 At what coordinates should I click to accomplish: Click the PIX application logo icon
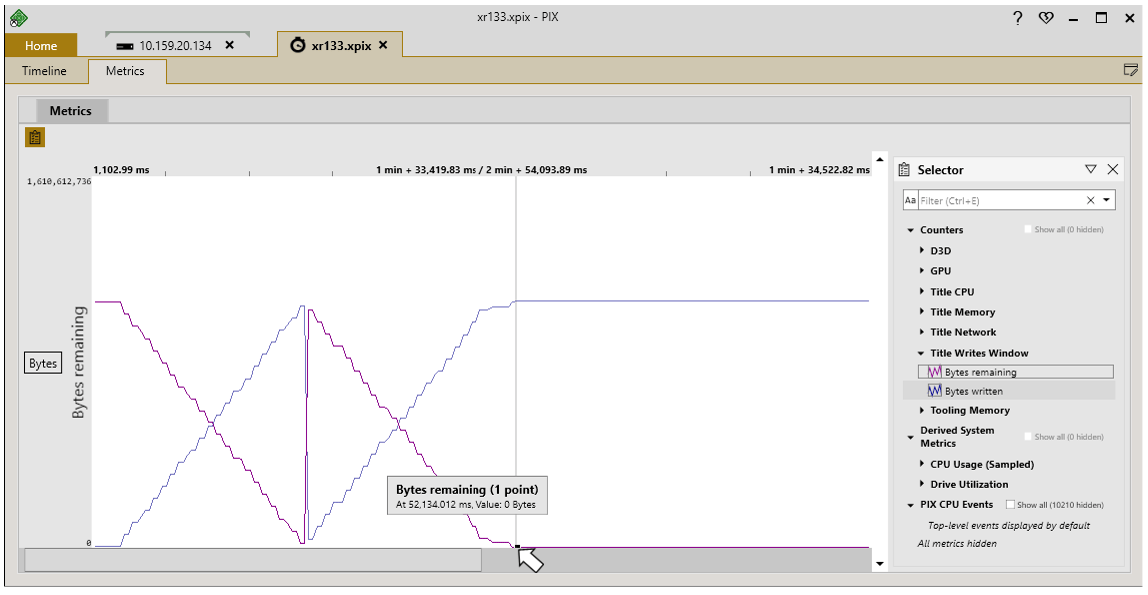pyautogui.click(x=18, y=18)
